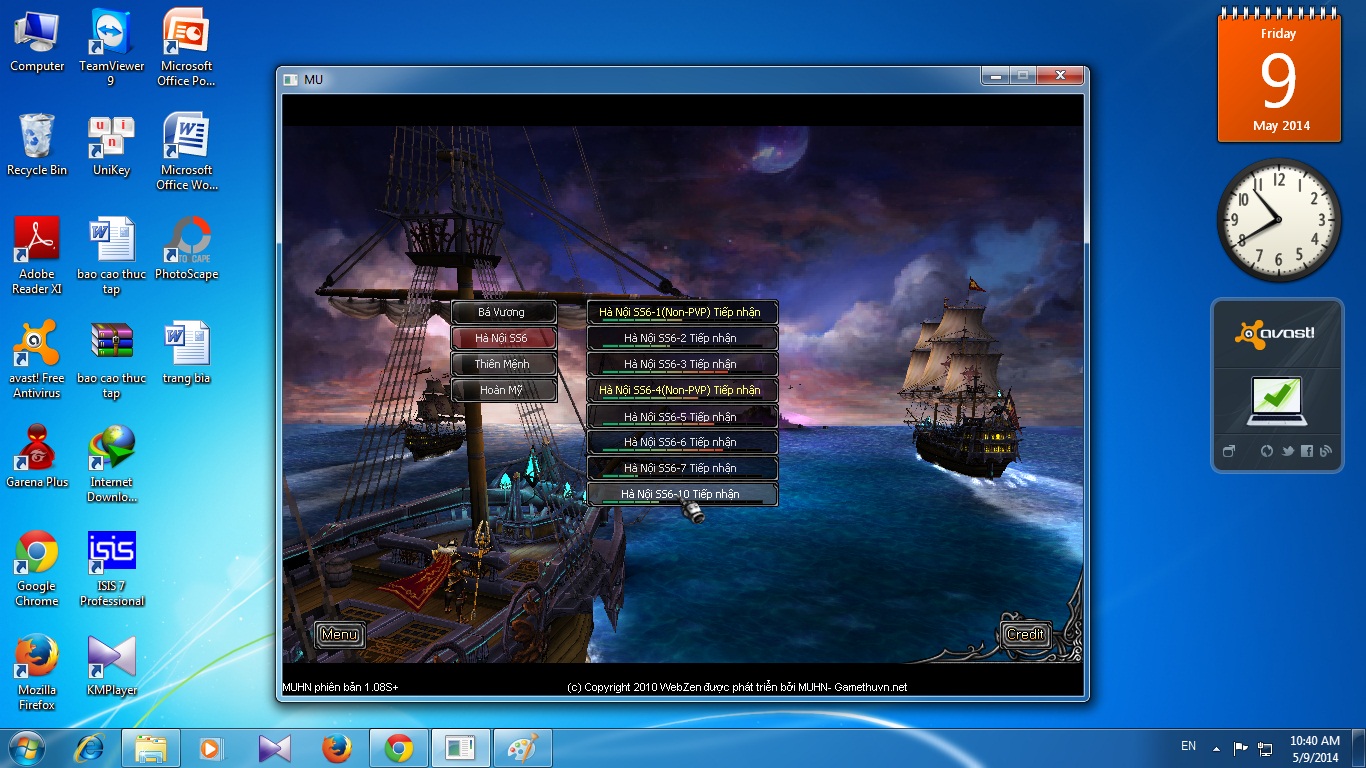Launch UniKey from desktop
This screenshot has width=1366, height=768.
point(111,146)
